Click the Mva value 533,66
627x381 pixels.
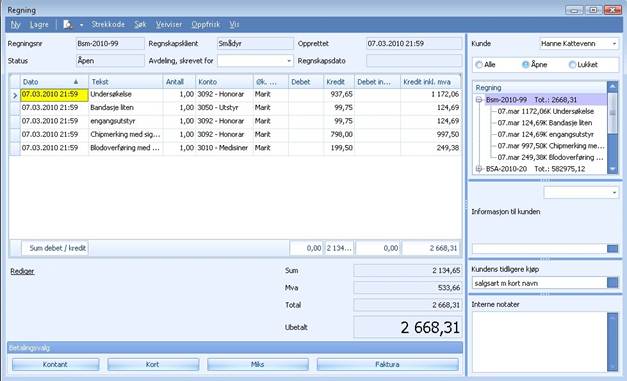(x=407, y=288)
